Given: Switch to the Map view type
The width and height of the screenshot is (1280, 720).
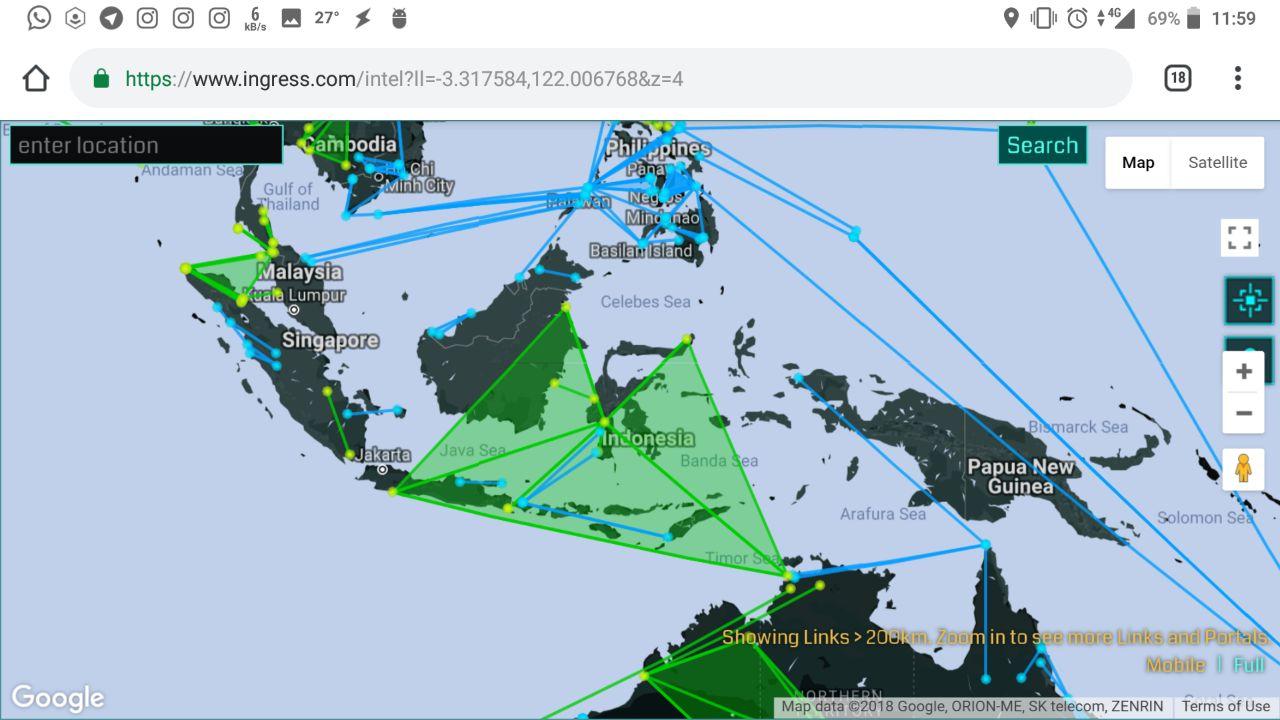Looking at the screenshot, I should pyautogui.click(x=1138, y=162).
